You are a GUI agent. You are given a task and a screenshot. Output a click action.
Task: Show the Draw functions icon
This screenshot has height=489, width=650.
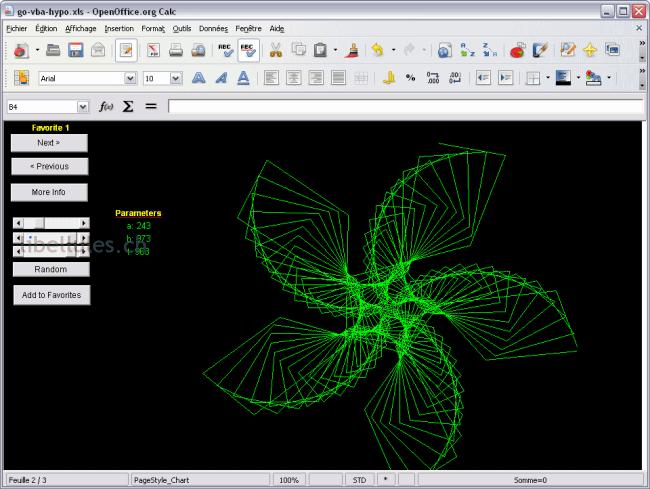[x=540, y=50]
